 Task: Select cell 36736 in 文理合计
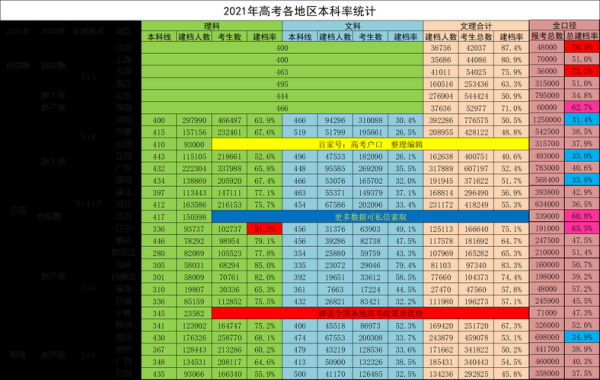pos(441,48)
